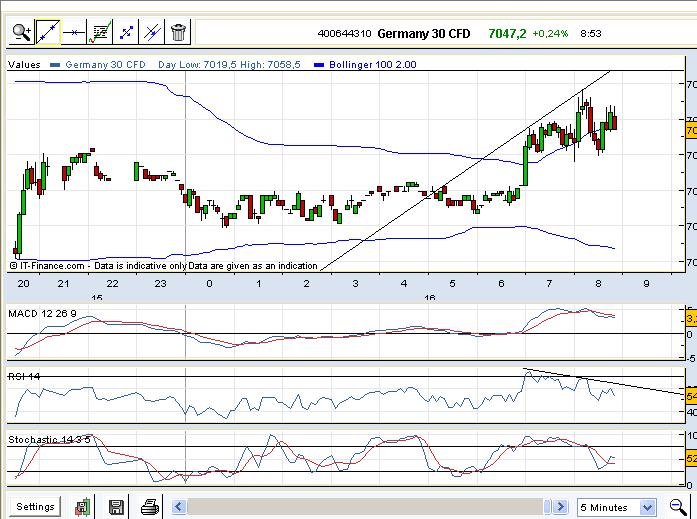Click the 7047,2 price value
697x519 pixels.
click(507, 34)
